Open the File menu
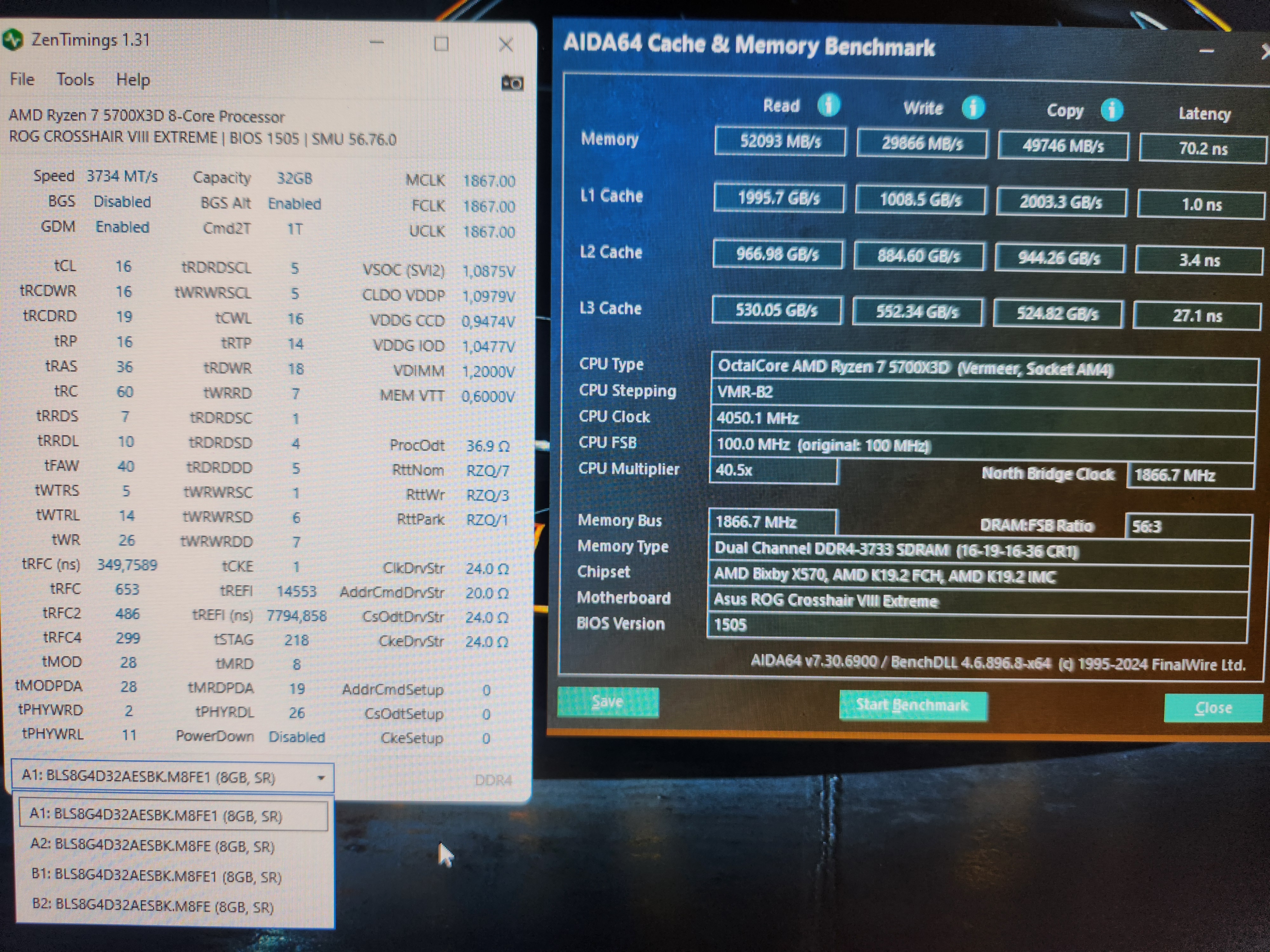The width and height of the screenshot is (1270, 952). (22, 79)
